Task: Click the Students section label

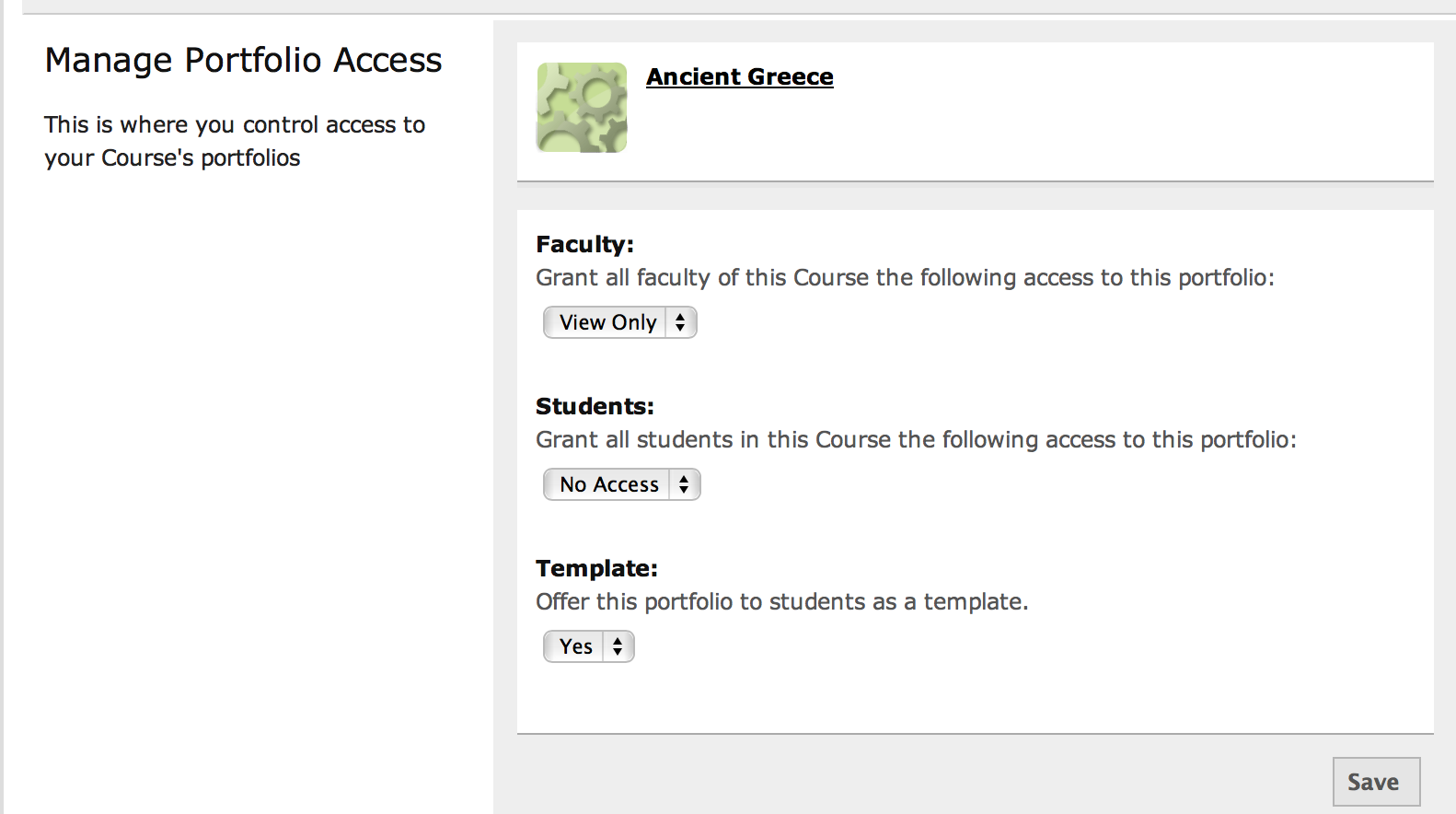Action: (x=595, y=405)
